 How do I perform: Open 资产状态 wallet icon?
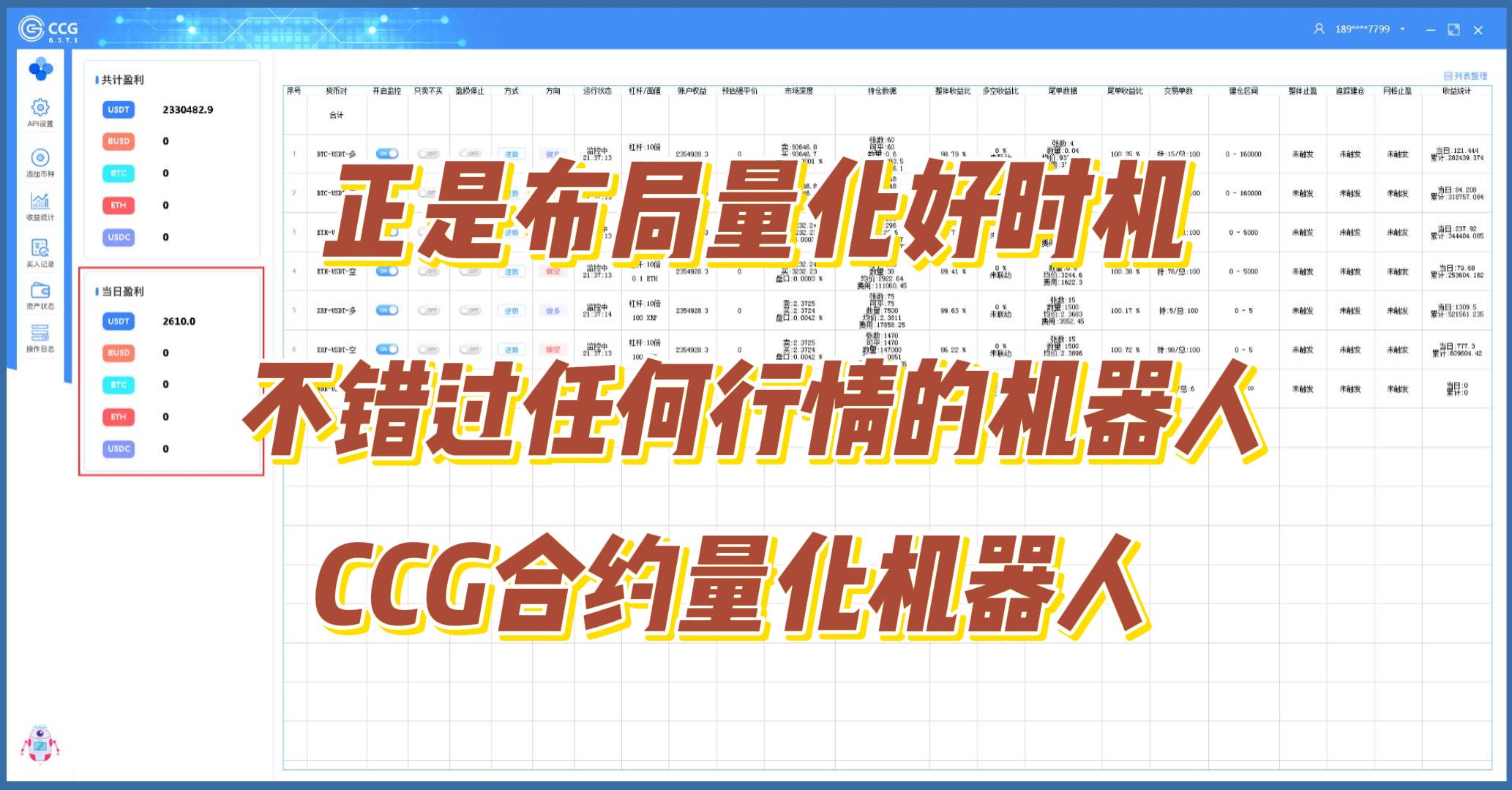point(40,291)
